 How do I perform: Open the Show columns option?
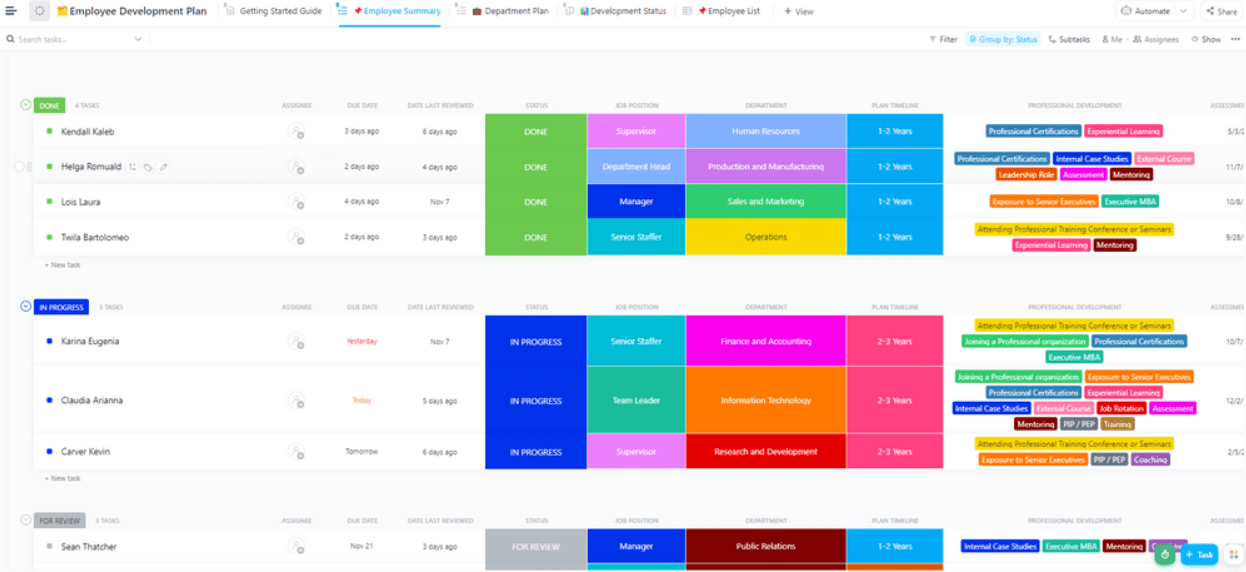click(x=1207, y=40)
